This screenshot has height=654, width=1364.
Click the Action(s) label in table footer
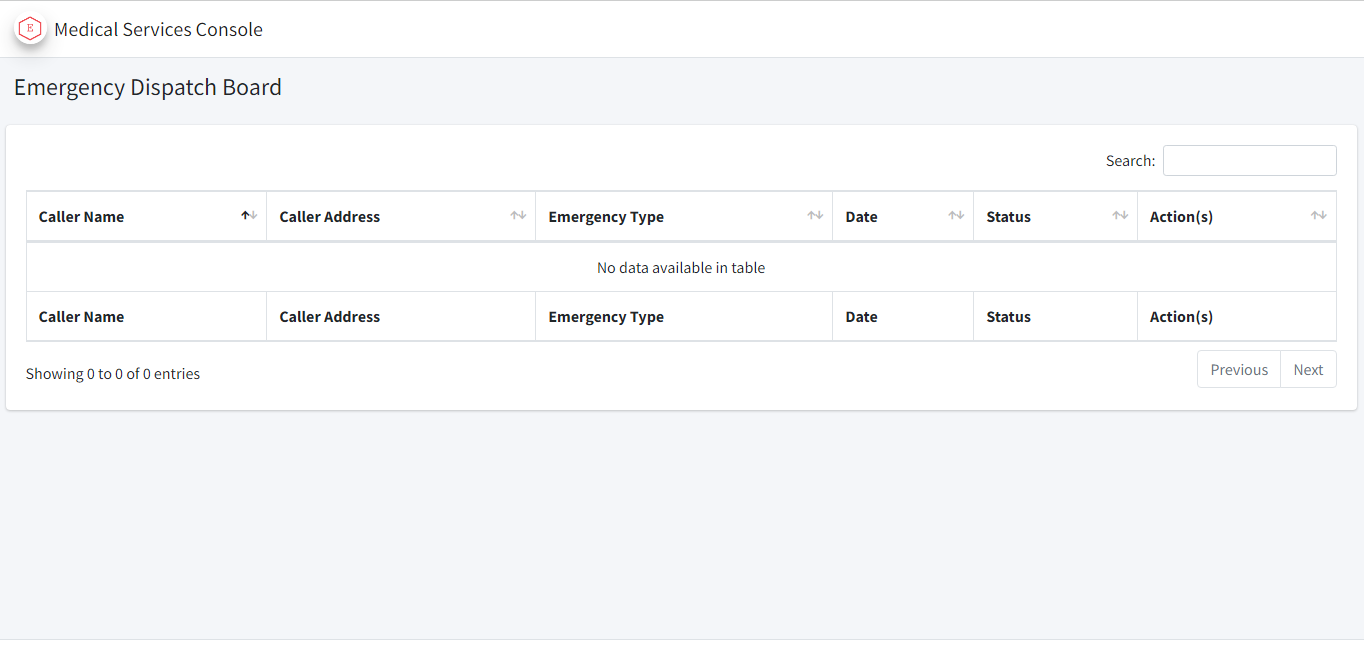coord(1181,317)
